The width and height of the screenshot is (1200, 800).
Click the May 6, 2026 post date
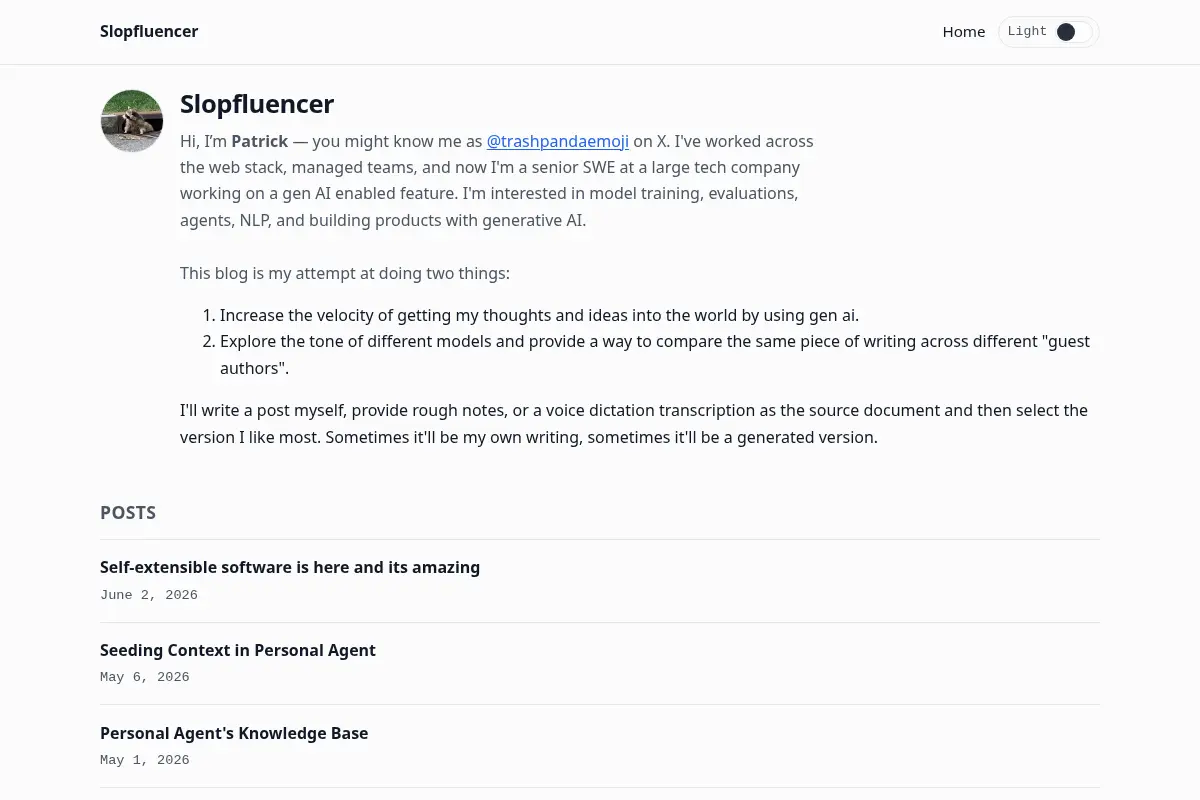tap(145, 677)
